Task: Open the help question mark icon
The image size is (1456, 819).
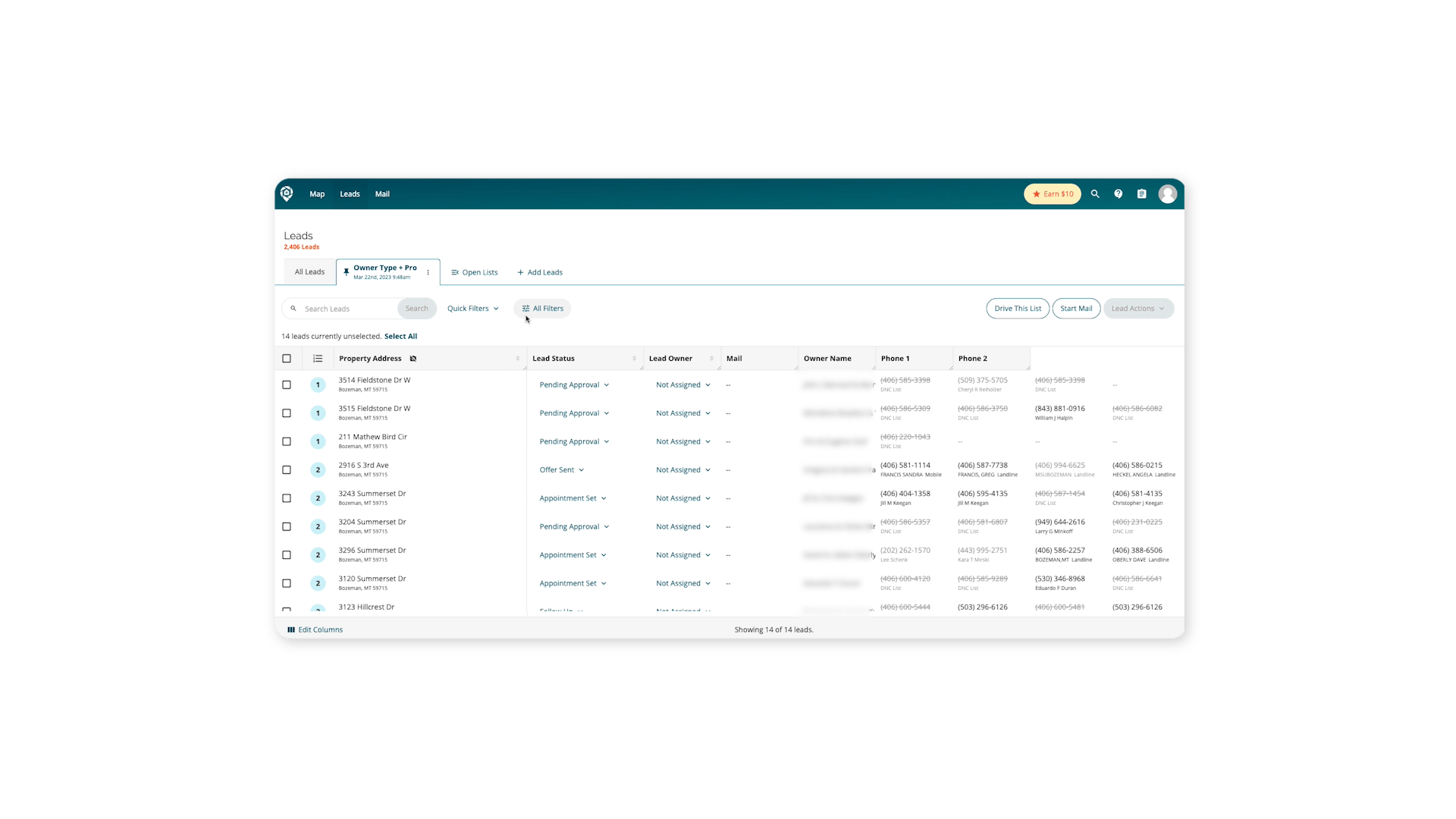Action: click(x=1118, y=194)
